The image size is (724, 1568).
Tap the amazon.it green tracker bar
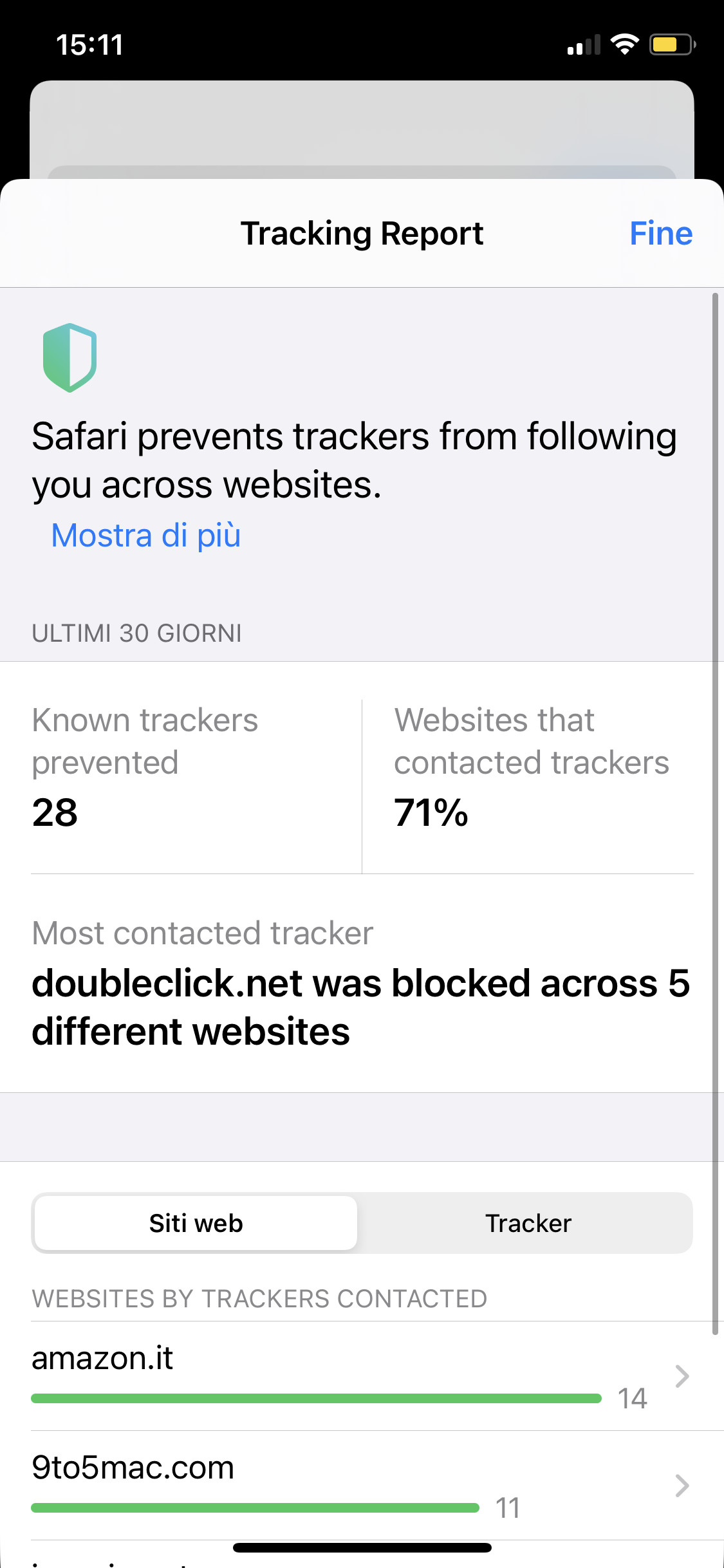[x=316, y=1398]
